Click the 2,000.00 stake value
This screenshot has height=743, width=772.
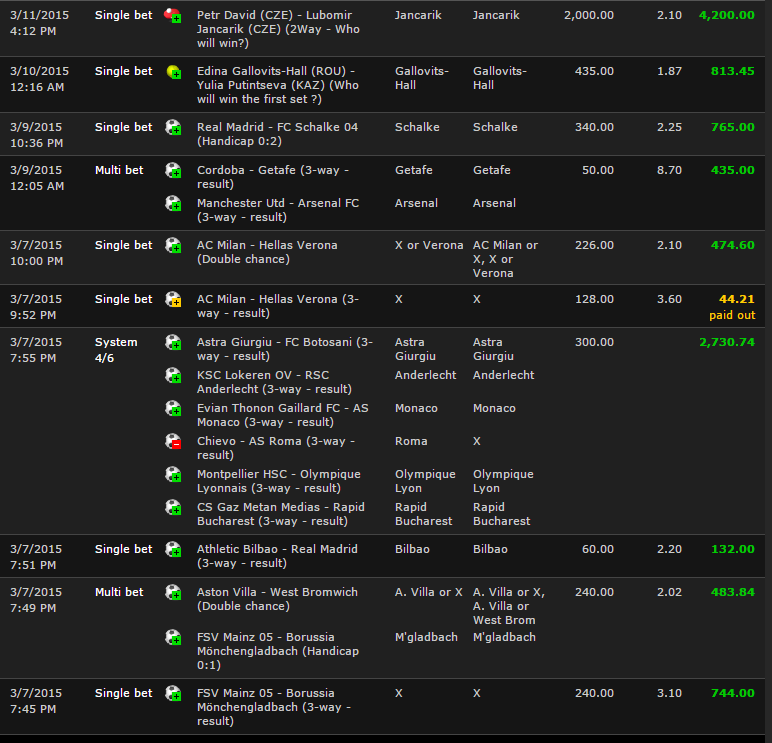(x=589, y=15)
